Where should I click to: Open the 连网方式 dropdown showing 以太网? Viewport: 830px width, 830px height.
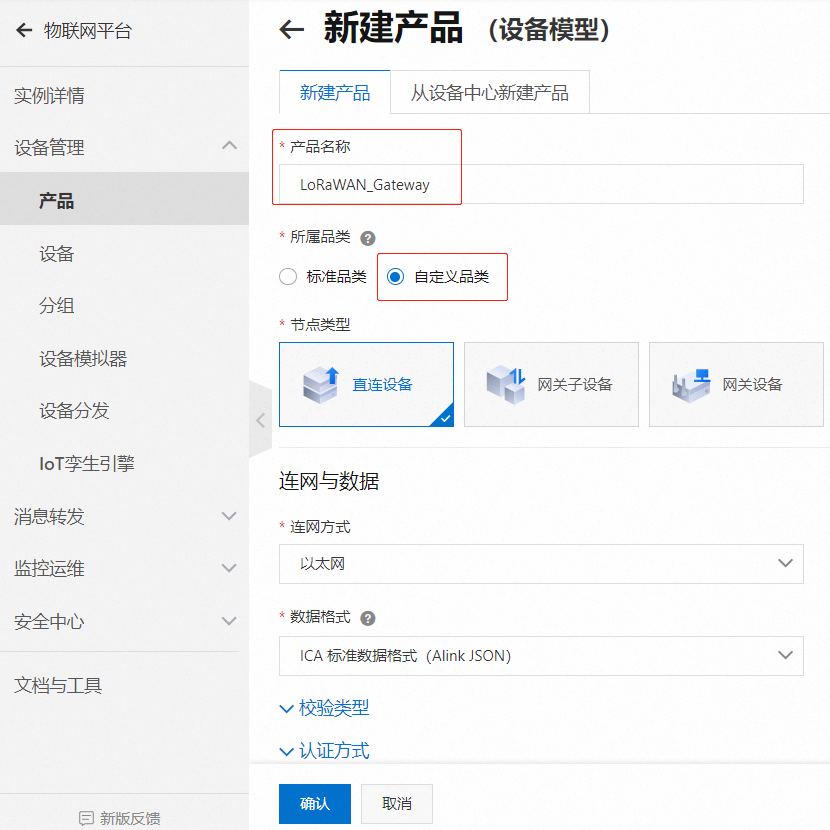(541, 564)
